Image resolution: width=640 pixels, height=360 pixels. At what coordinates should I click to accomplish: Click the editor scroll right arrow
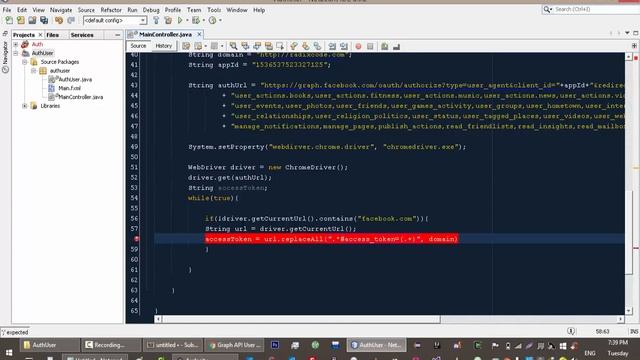[x=620, y=319]
